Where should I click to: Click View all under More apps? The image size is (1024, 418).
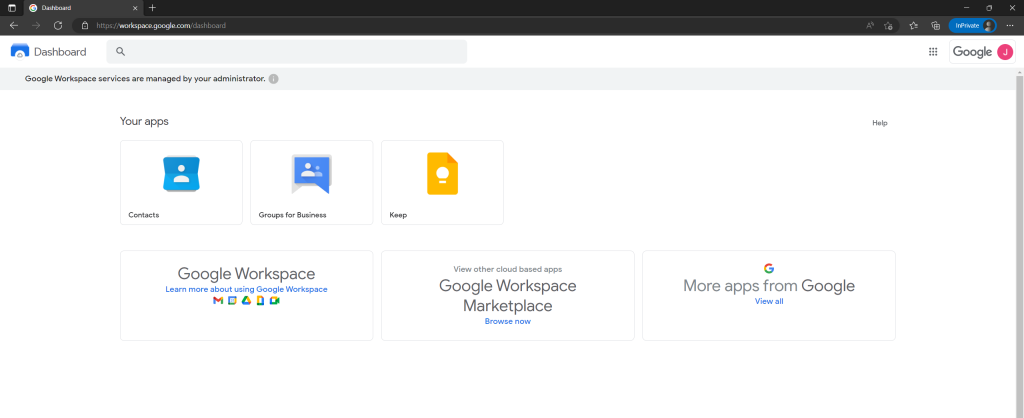[769, 301]
